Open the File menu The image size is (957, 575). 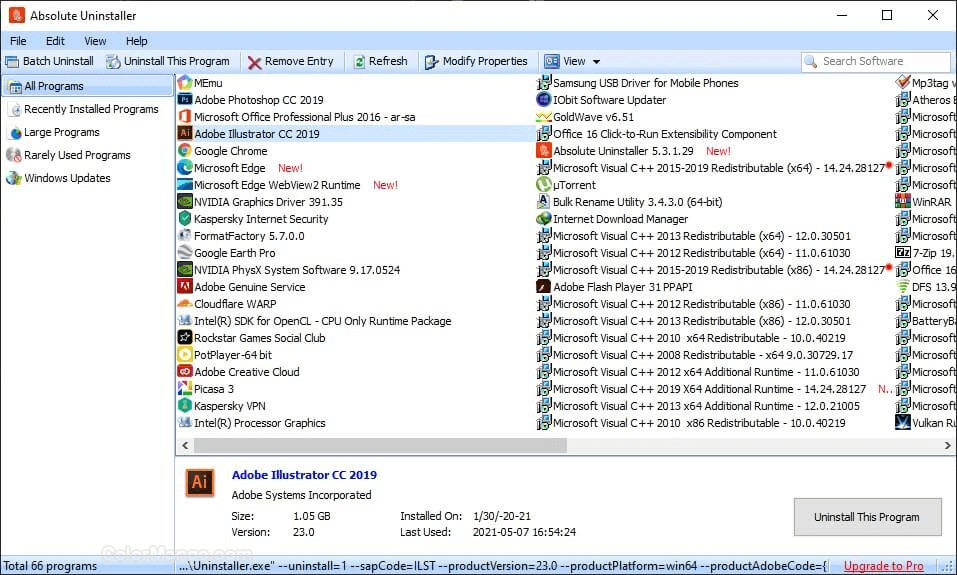coord(18,41)
